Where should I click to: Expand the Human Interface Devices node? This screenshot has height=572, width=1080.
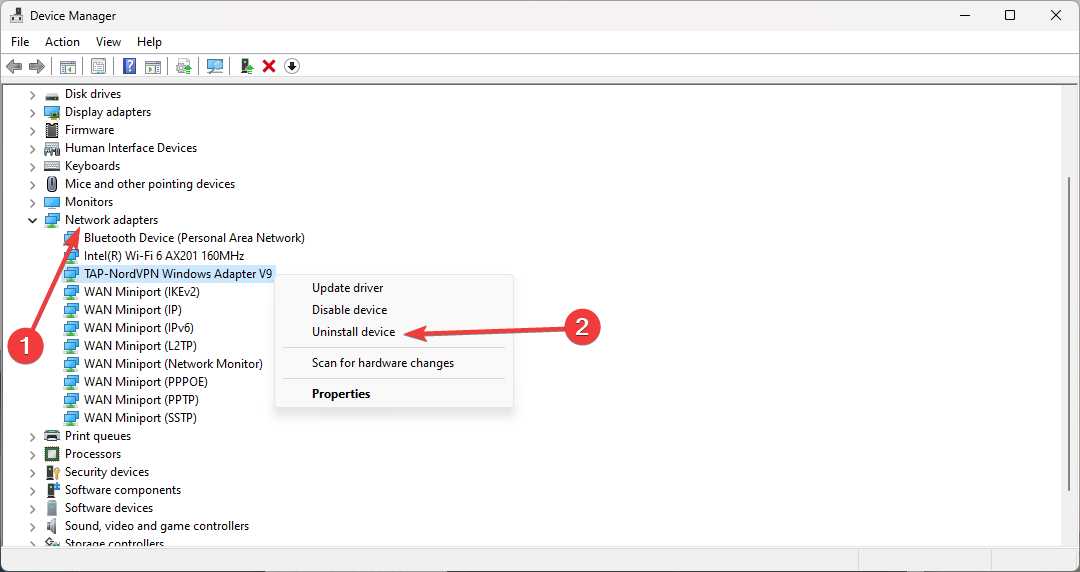[x=32, y=148]
